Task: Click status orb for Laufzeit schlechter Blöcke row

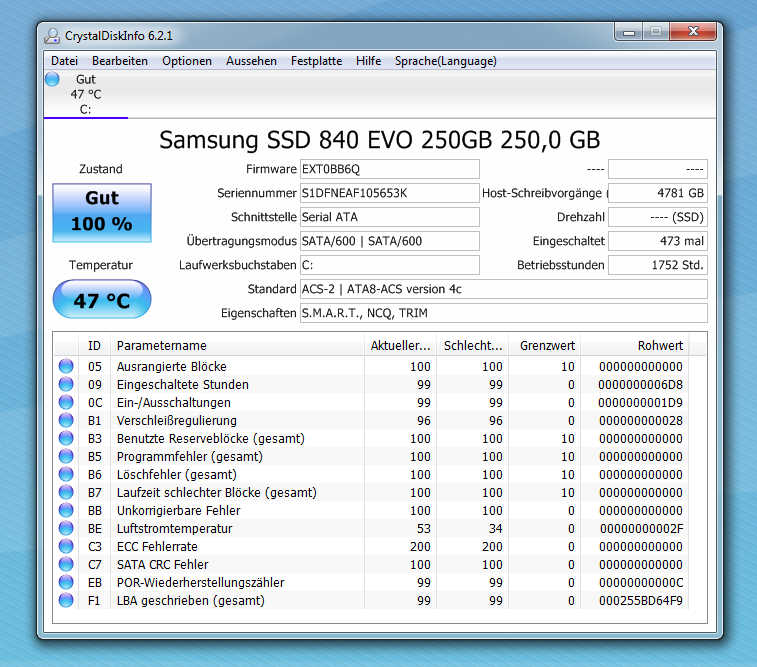Action: (66, 492)
